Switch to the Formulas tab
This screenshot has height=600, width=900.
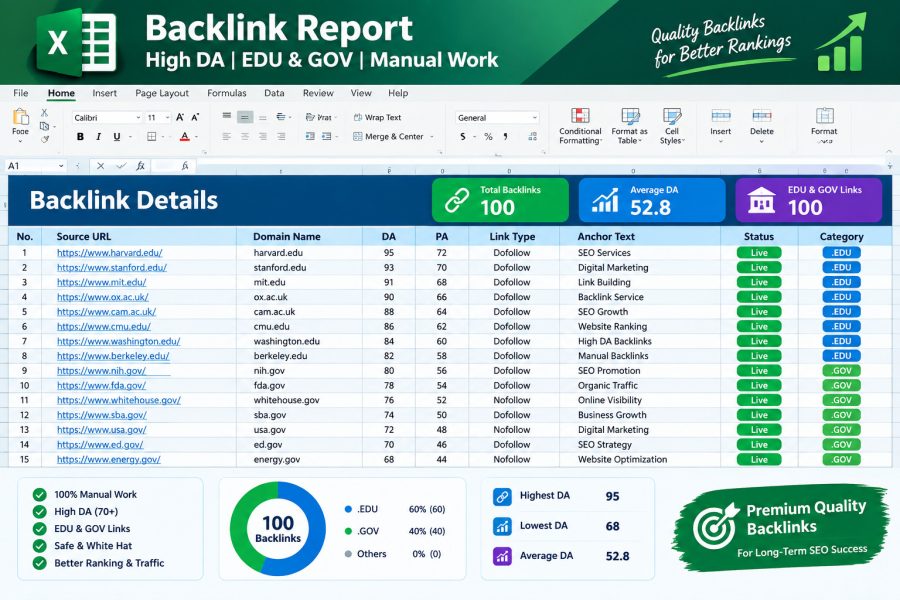(227, 93)
